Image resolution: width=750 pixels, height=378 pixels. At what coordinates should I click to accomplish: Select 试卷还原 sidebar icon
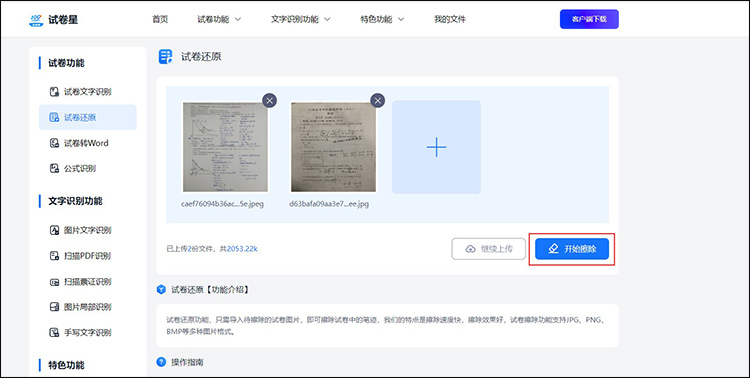coord(55,117)
